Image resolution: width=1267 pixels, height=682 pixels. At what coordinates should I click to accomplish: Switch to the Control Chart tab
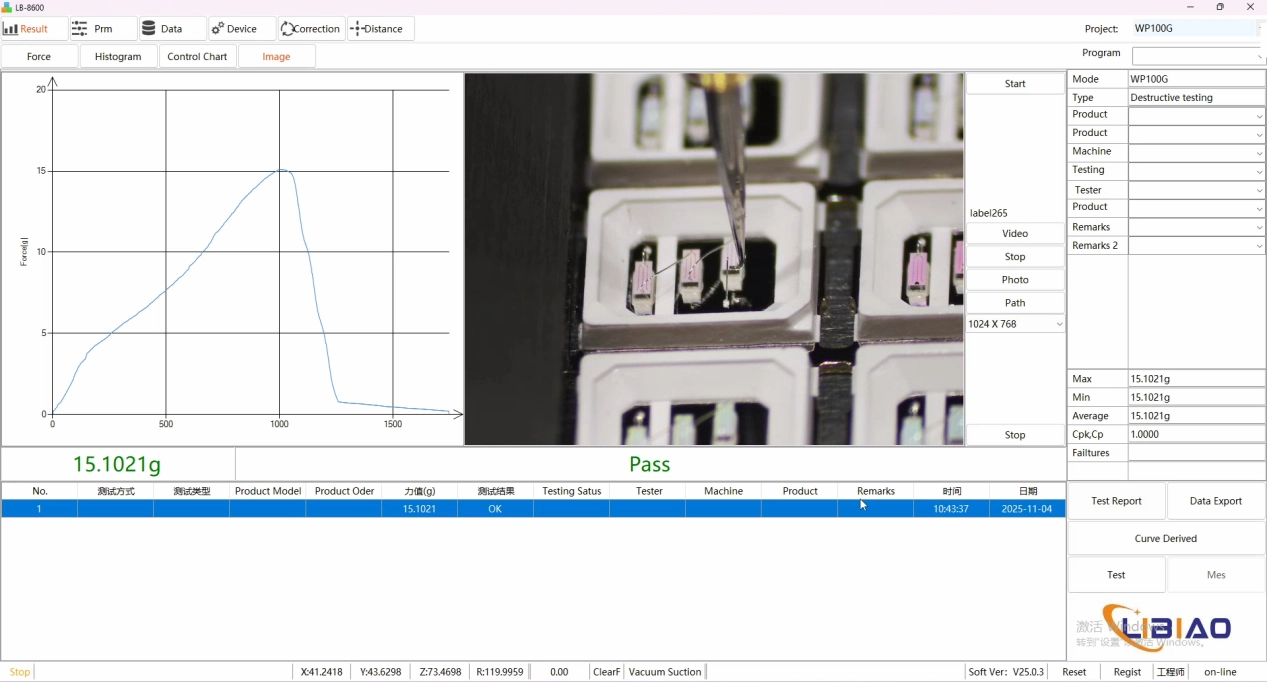pyautogui.click(x=197, y=57)
